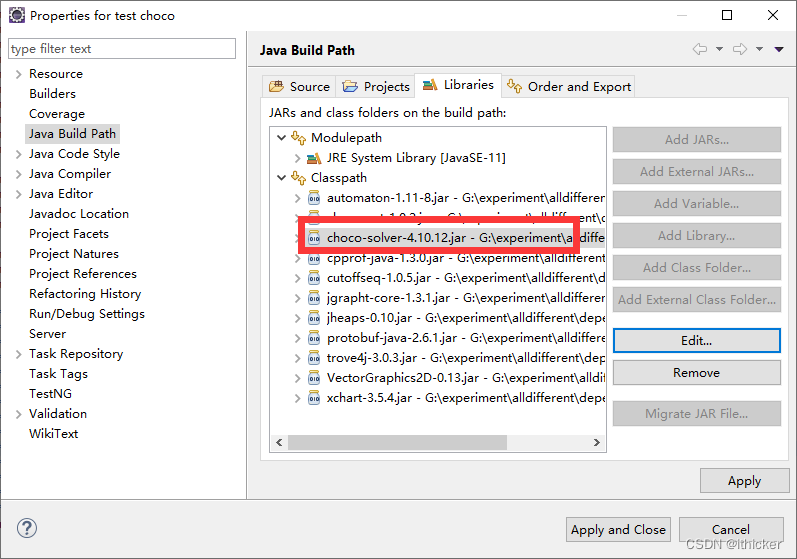This screenshot has height=559, width=797.
Task: Click Apply and Close
Action: [x=618, y=530]
